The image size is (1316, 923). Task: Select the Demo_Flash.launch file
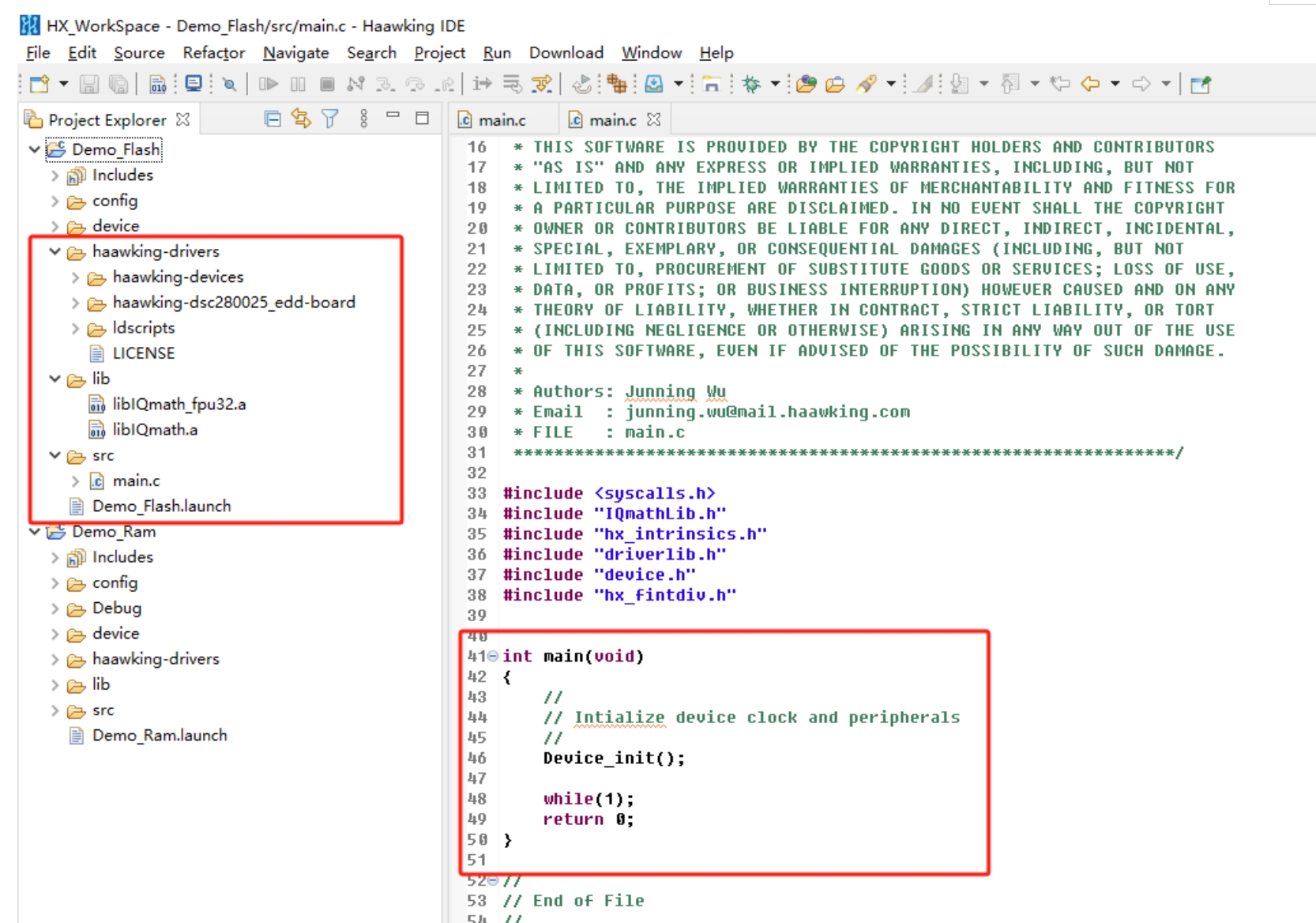[161, 506]
